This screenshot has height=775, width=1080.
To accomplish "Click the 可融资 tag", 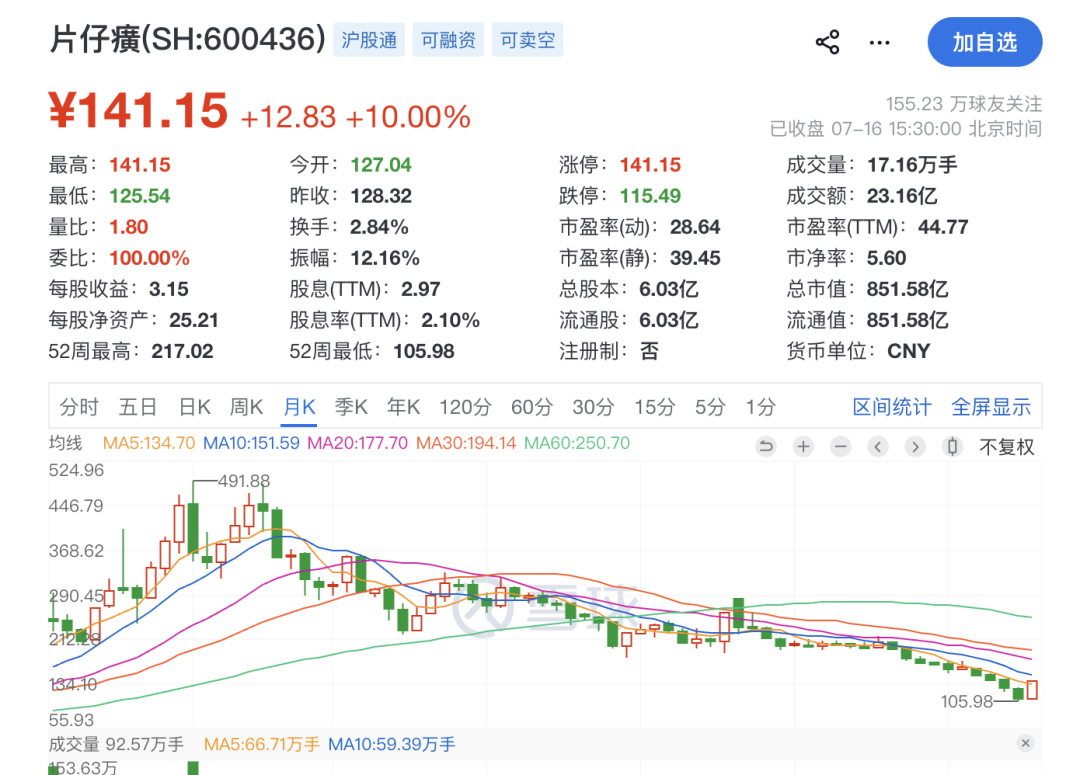I will [x=448, y=40].
